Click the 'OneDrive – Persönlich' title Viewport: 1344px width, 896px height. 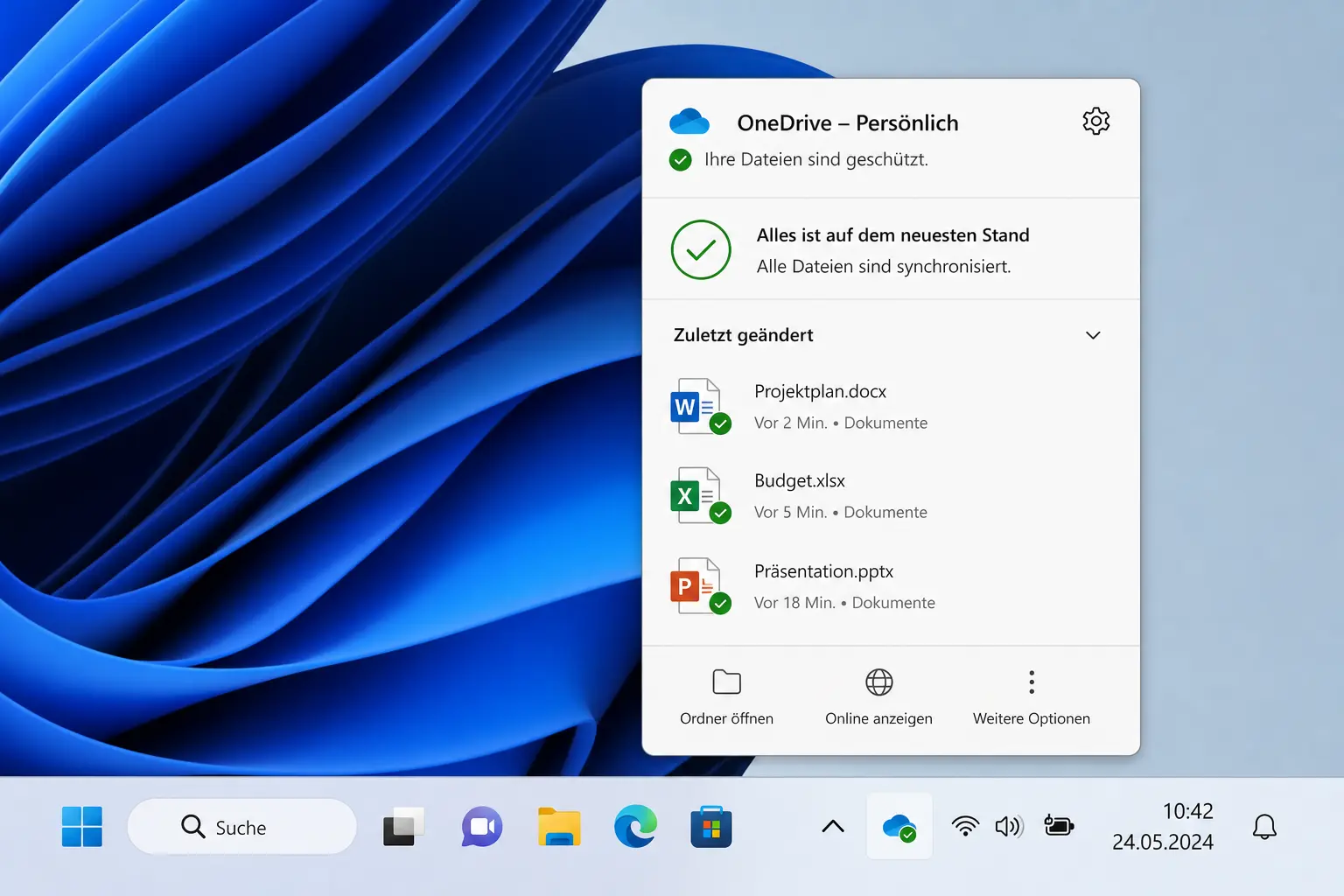tap(848, 123)
